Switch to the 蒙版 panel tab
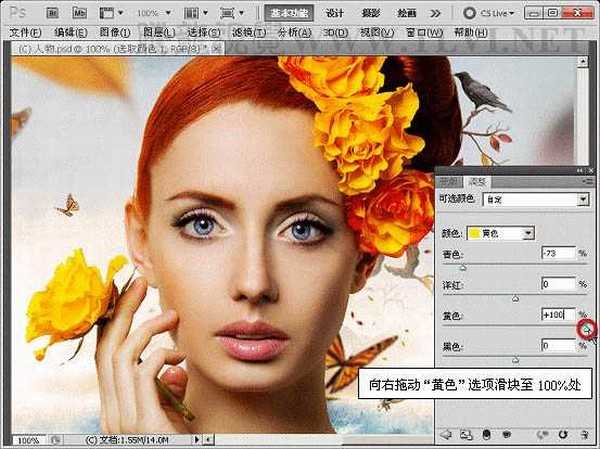600x449 pixels. [448, 181]
